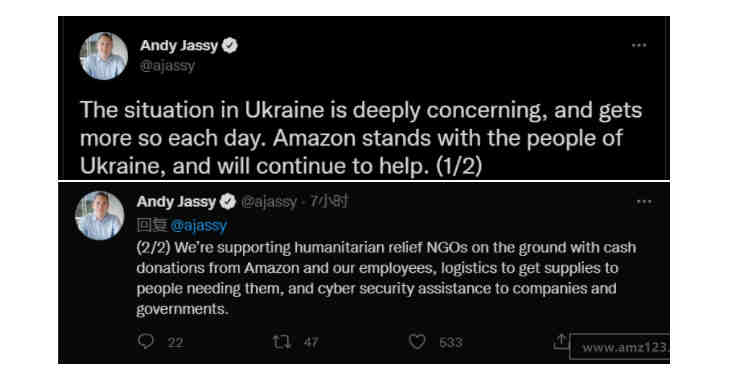The height and width of the screenshot is (380, 729).
Task: Click the www.amz123 watermark
Action: [620, 347]
